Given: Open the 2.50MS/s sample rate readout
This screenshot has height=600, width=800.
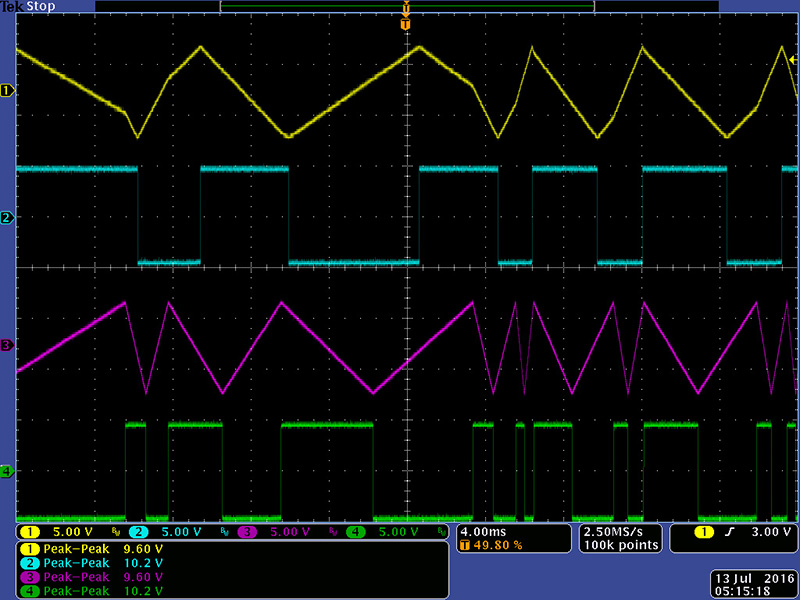Looking at the screenshot, I should coord(619,531).
